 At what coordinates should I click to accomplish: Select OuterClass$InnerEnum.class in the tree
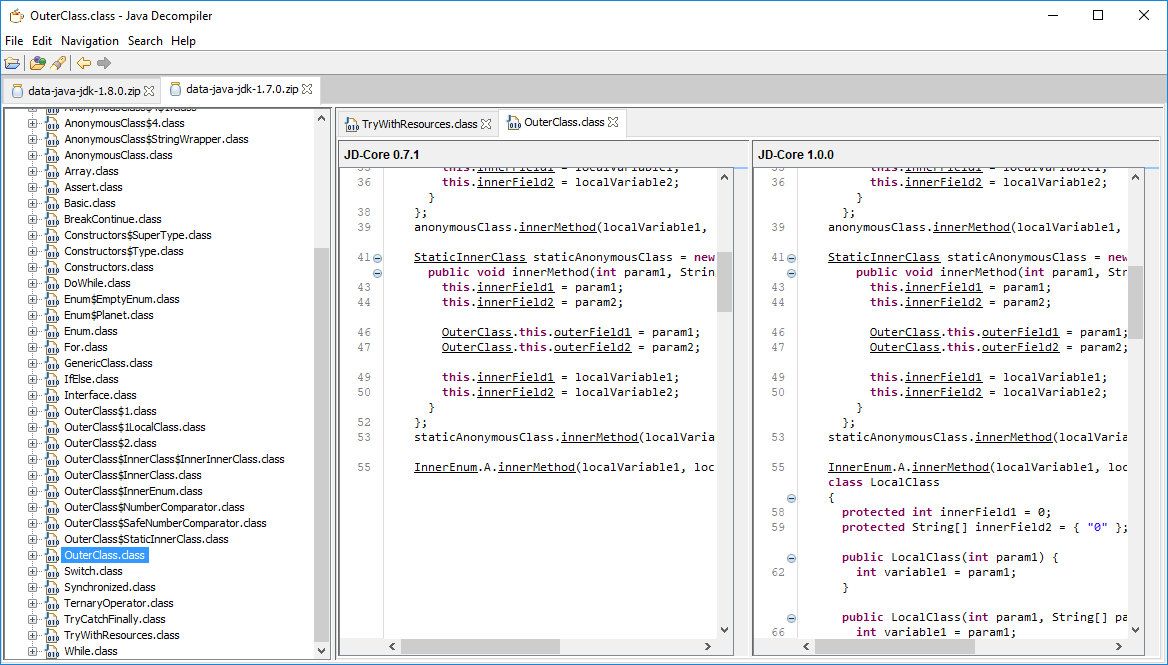pos(133,491)
